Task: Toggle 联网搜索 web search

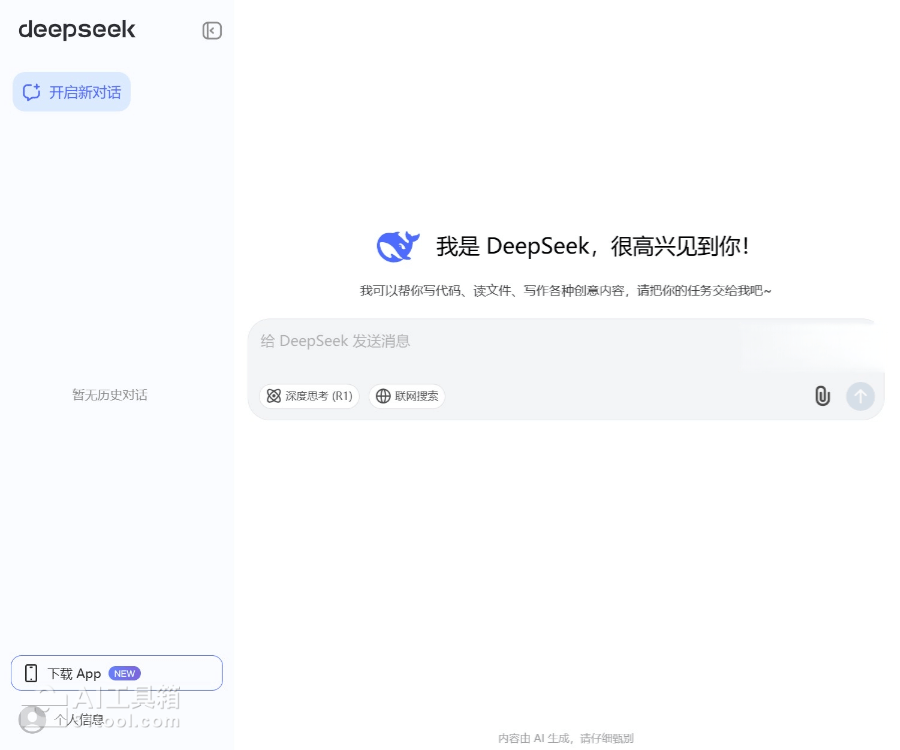Action: click(407, 396)
